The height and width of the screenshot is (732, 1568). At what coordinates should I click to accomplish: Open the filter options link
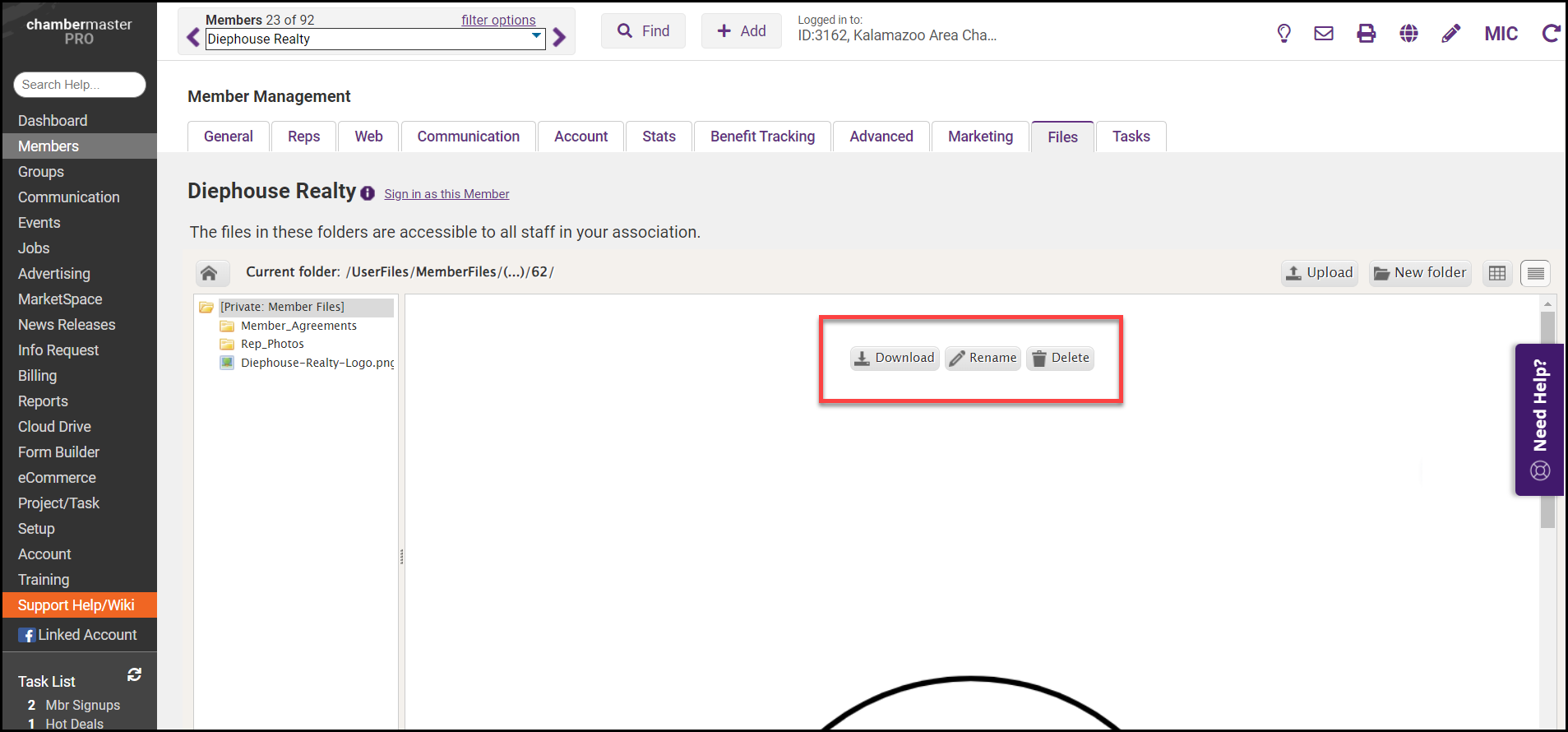coord(498,20)
